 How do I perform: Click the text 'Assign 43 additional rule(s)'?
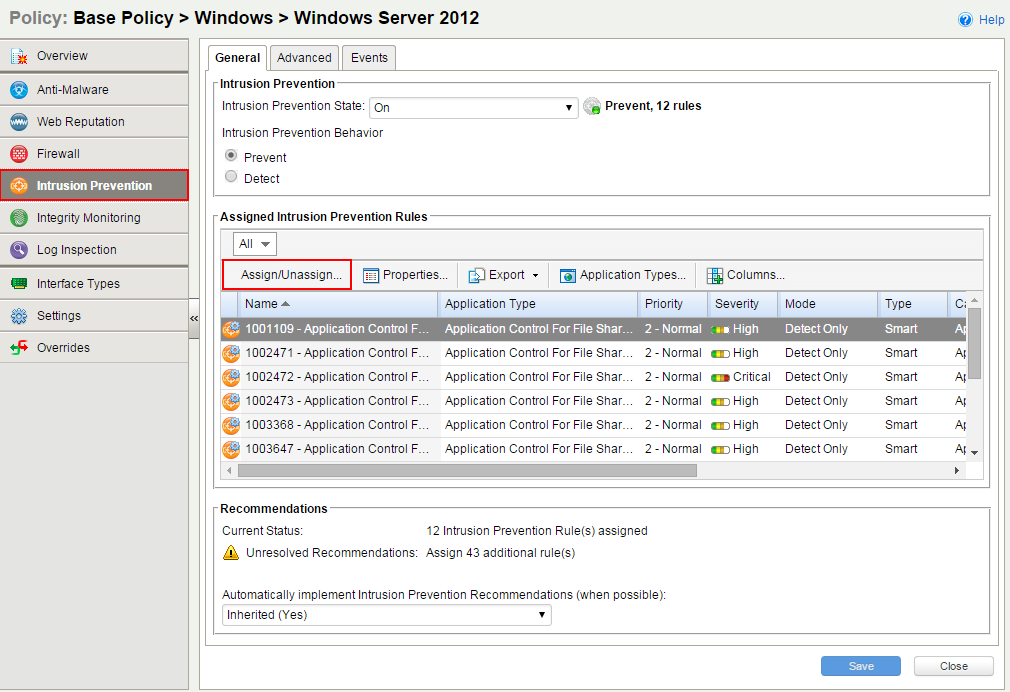coord(500,553)
